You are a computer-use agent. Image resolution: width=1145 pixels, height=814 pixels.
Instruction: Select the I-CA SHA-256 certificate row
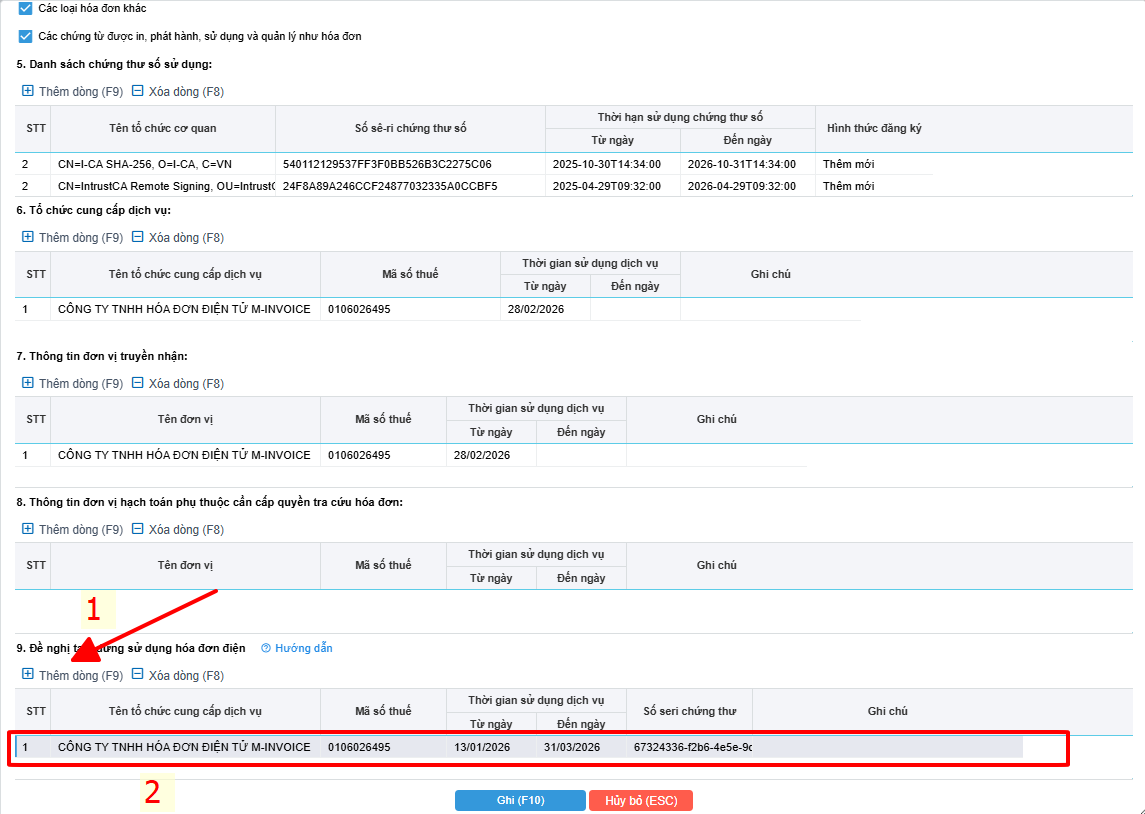pyautogui.click(x=160, y=164)
